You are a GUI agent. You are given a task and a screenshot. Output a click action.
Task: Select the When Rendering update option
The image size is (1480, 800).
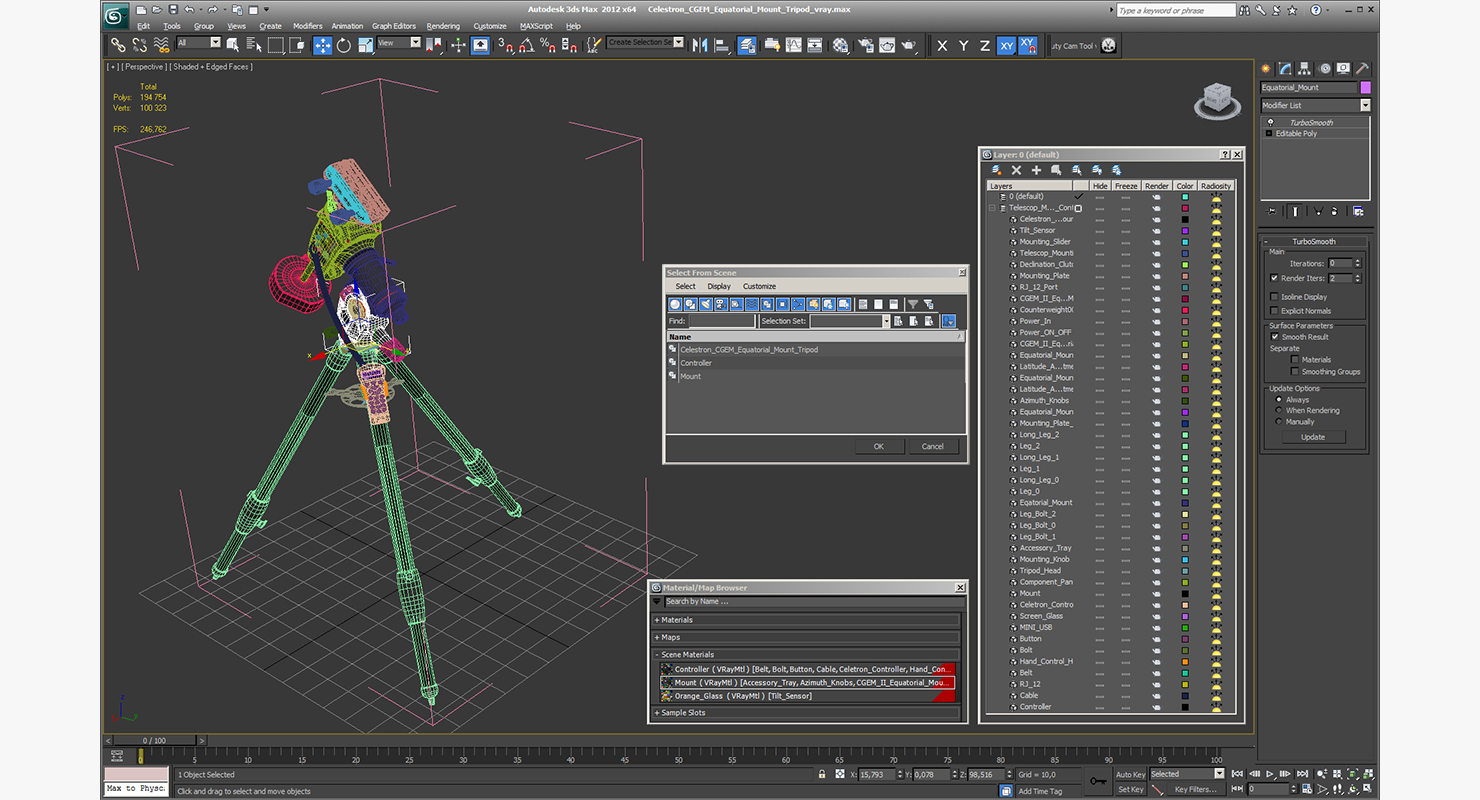[1278, 411]
